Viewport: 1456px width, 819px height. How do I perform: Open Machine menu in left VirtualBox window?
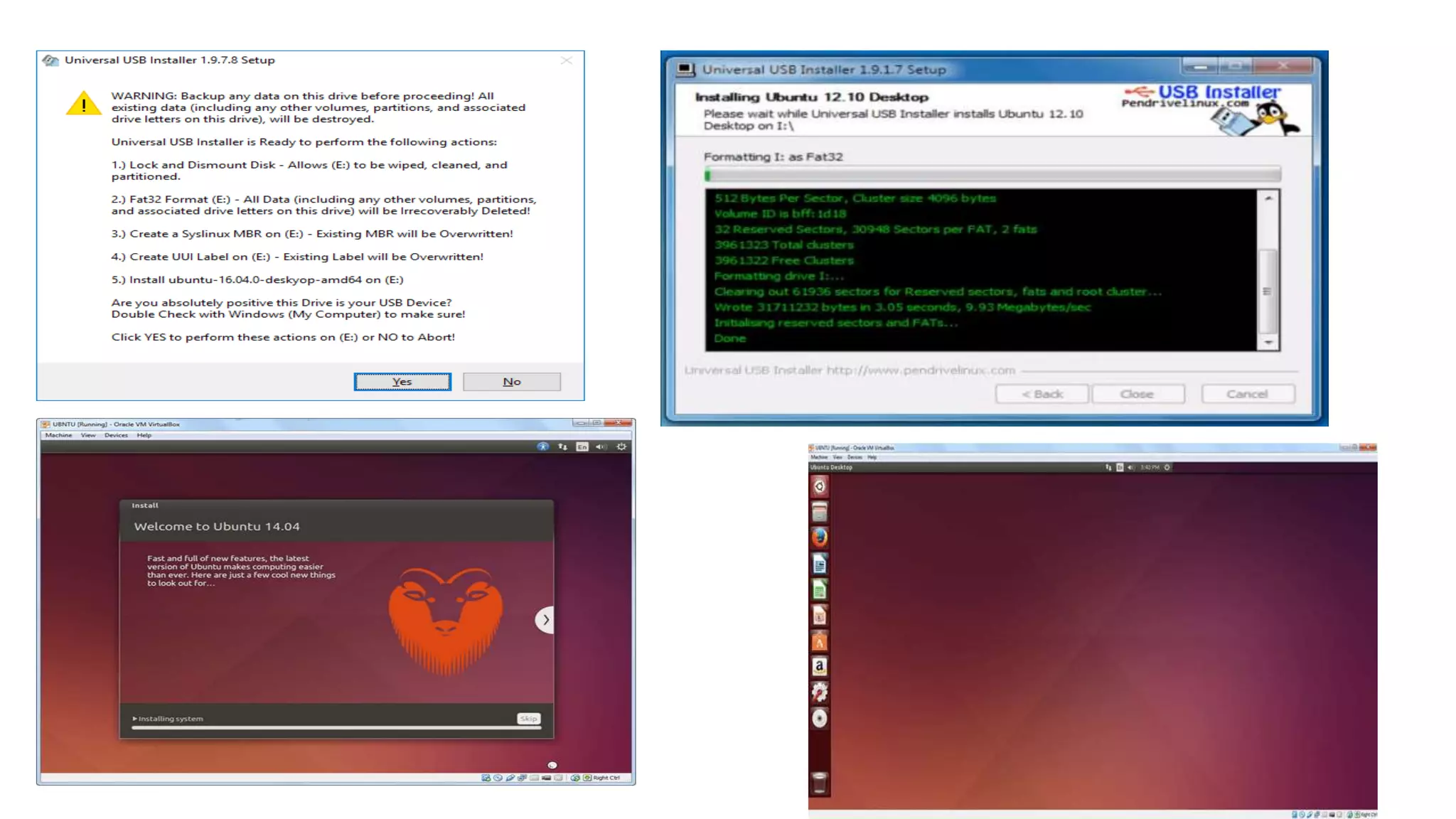pyautogui.click(x=58, y=435)
